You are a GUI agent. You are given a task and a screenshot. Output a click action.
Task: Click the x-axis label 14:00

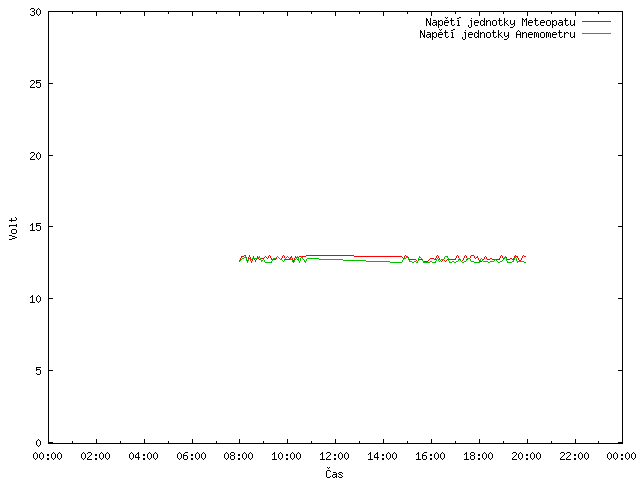tap(382, 456)
